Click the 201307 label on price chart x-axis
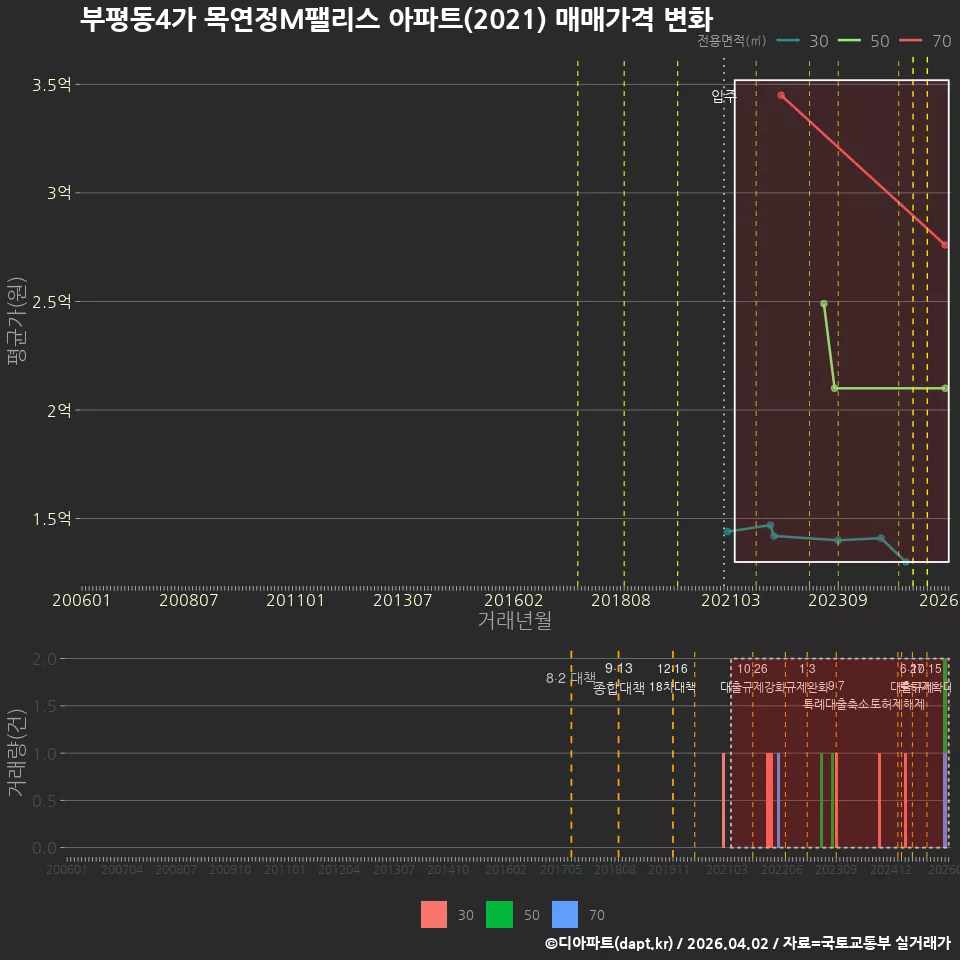The width and height of the screenshot is (960, 960). pos(402,600)
